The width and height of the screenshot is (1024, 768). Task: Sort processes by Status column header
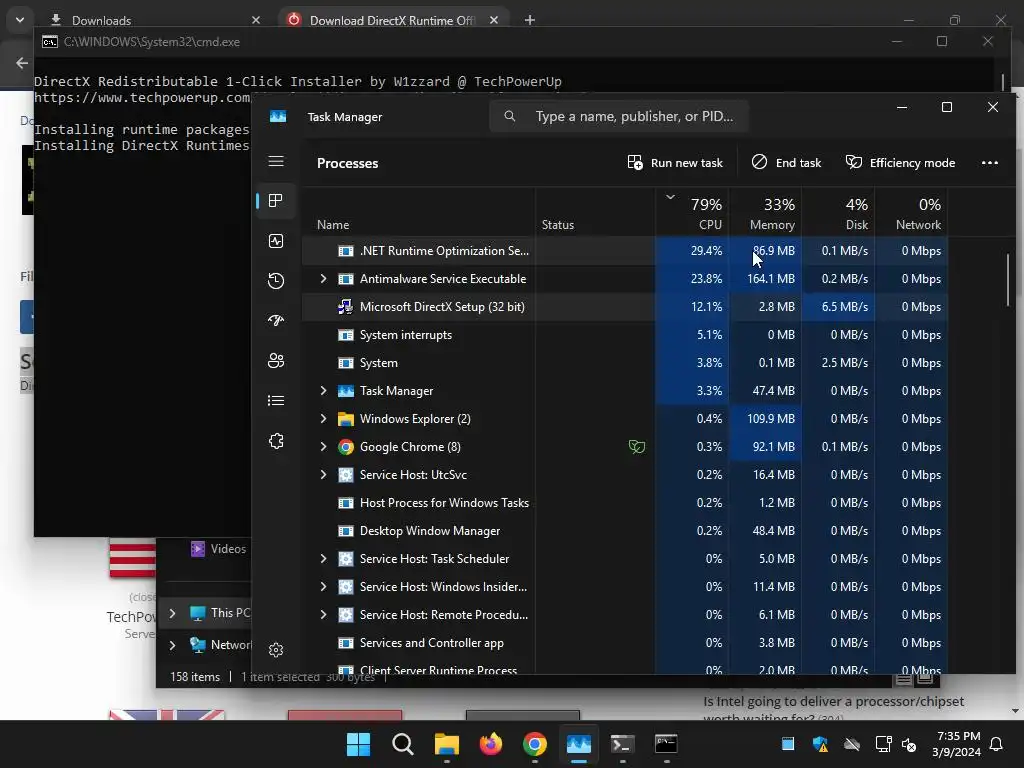[x=596, y=212]
